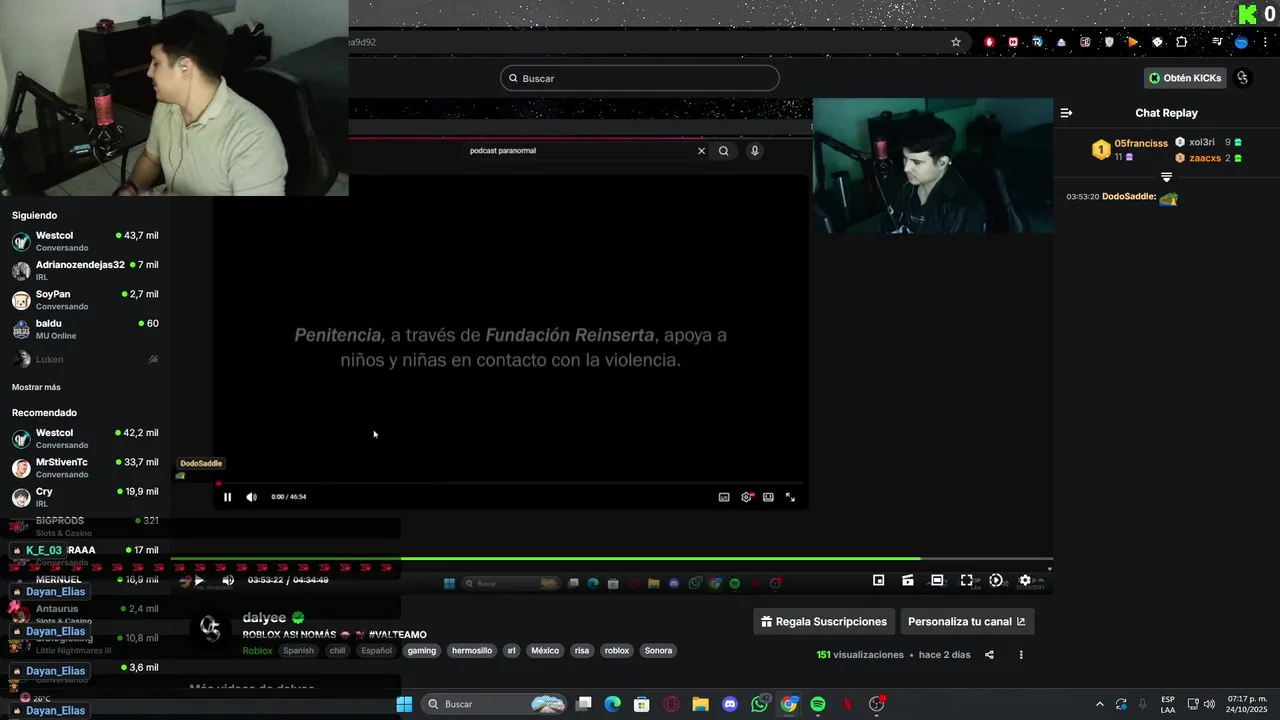Click the Kick search field labeled Buscar
This screenshot has width=1280, height=720.
[640, 78]
